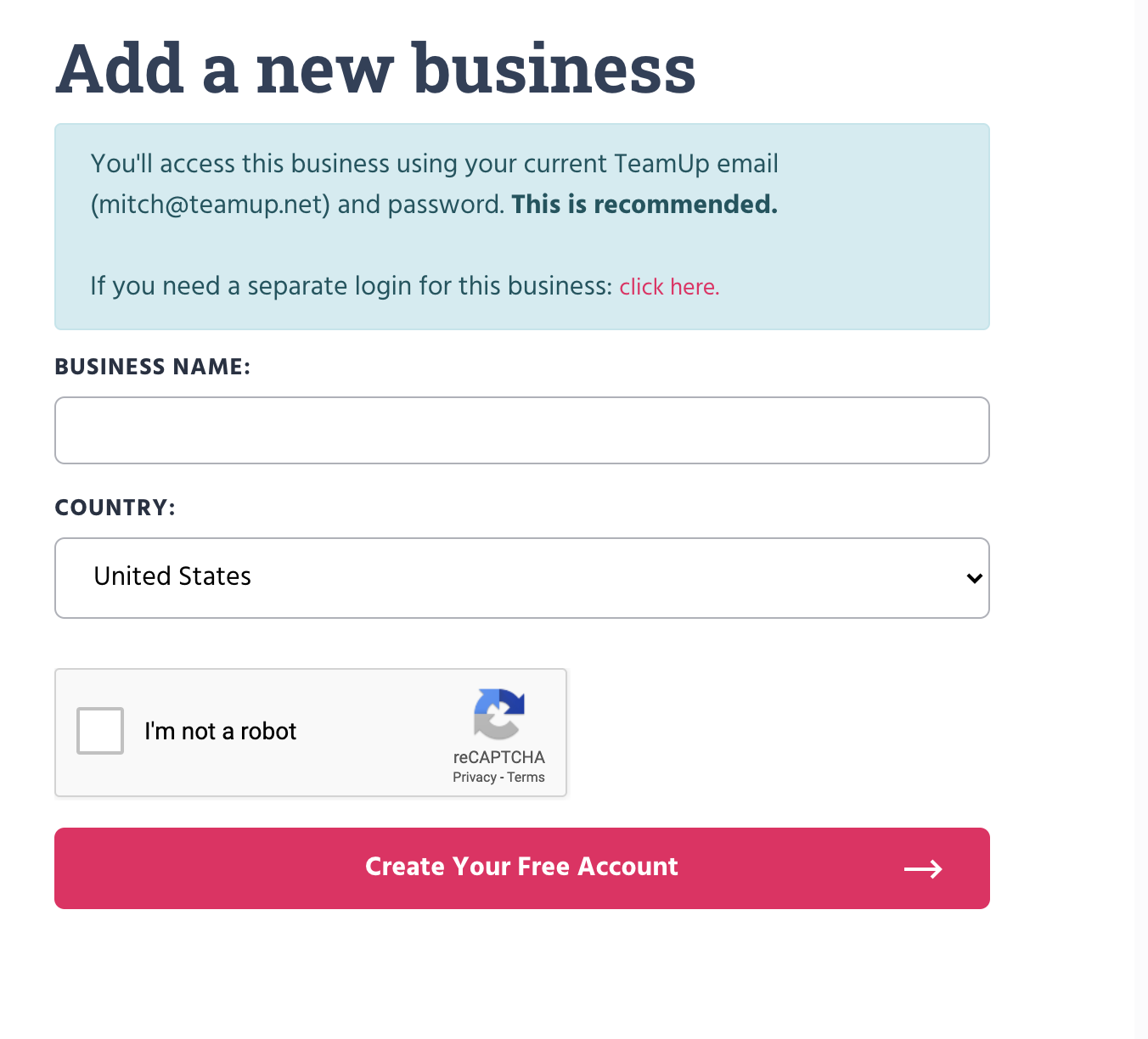Viewport: 1148px width, 1039px height.
Task: Click the "Add a new business" heading
Action: click(375, 70)
